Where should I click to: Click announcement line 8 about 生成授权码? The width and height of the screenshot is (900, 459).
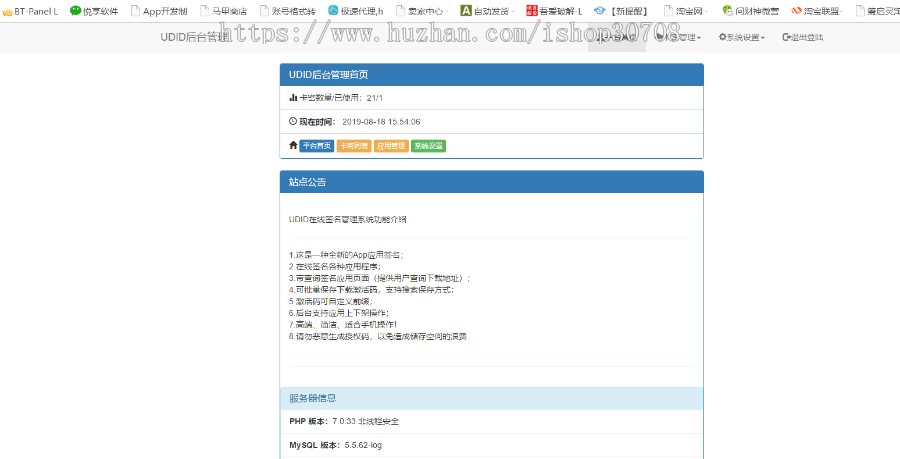(x=378, y=336)
